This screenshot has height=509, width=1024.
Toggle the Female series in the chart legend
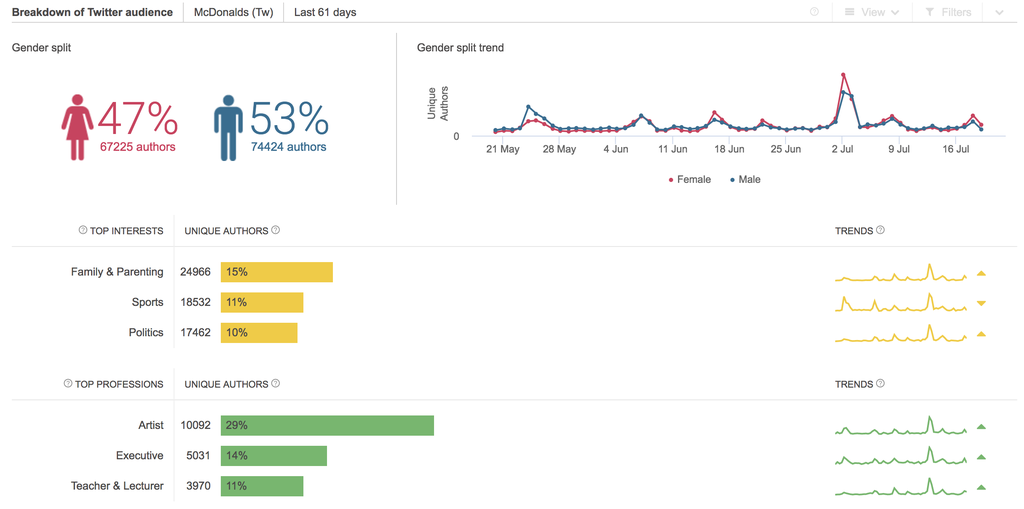pyautogui.click(x=690, y=180)
